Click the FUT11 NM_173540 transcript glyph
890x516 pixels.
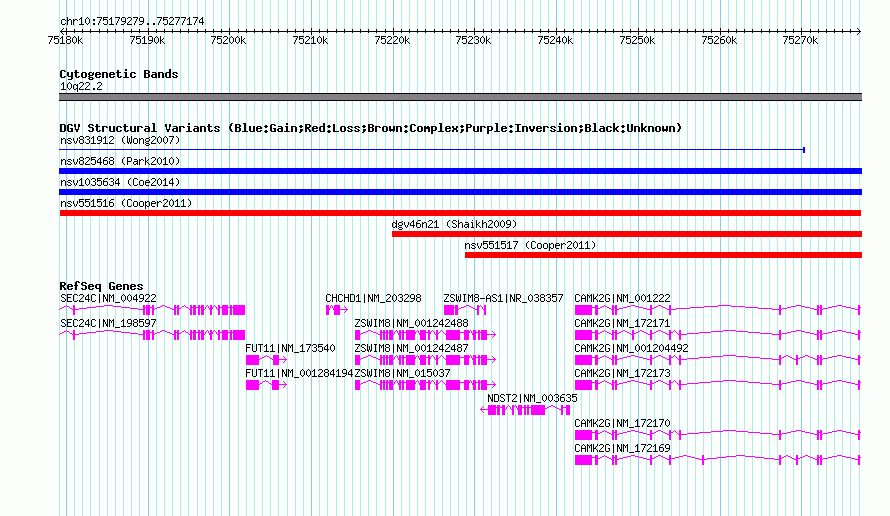[266, 360]
